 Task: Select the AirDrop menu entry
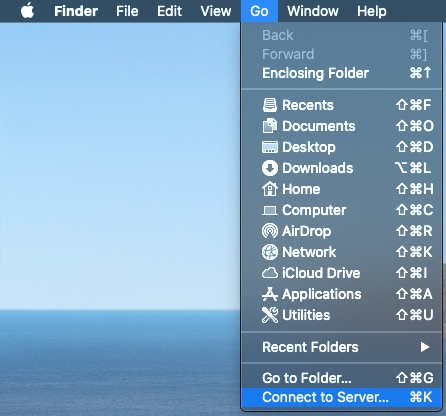pos(342,231)
